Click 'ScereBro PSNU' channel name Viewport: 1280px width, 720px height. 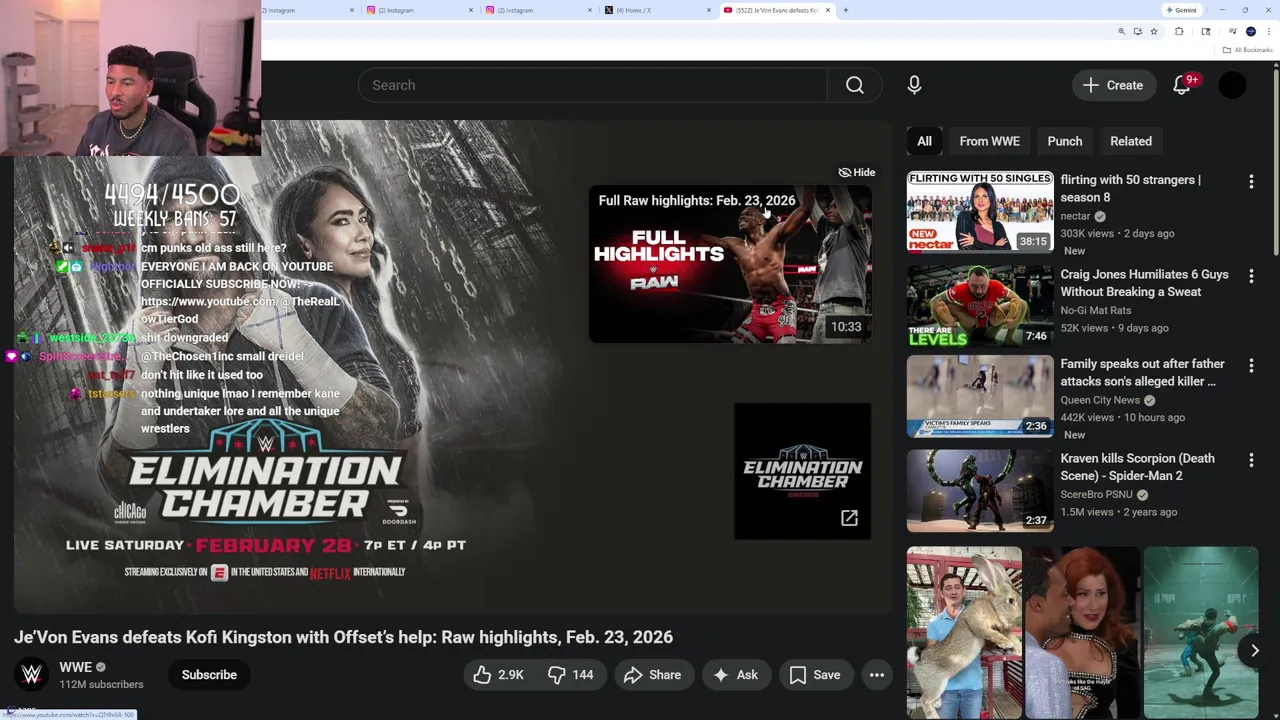(1097, 494)
